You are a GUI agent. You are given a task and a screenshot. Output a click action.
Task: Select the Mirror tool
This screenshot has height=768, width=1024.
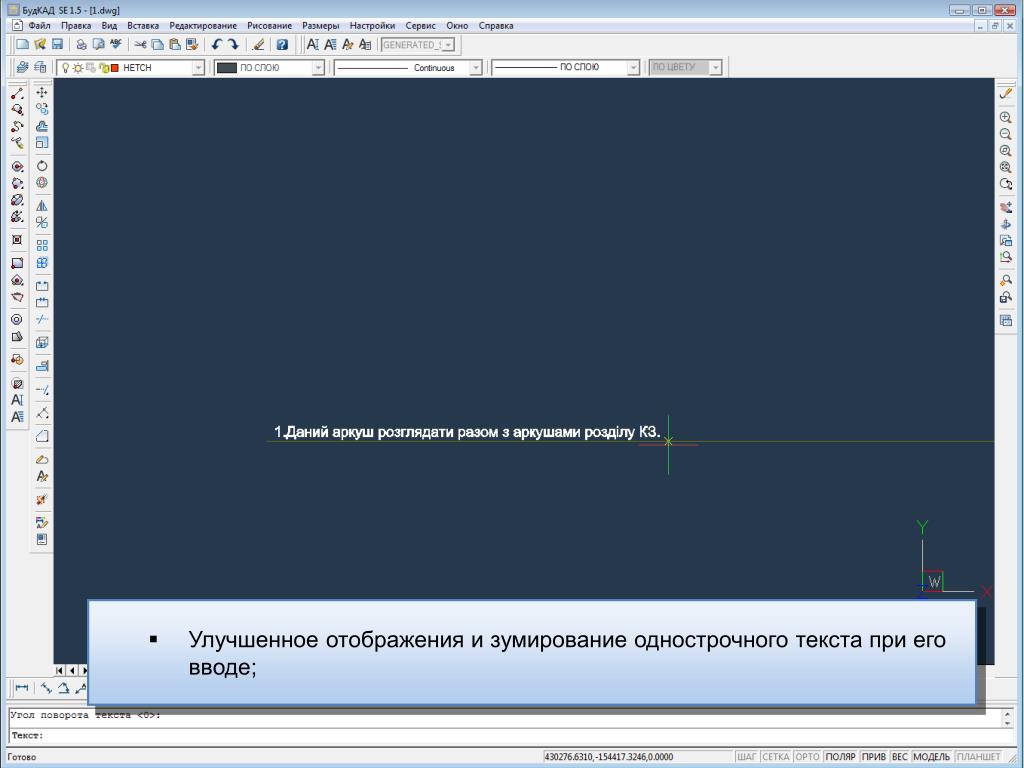click(42, 206)
